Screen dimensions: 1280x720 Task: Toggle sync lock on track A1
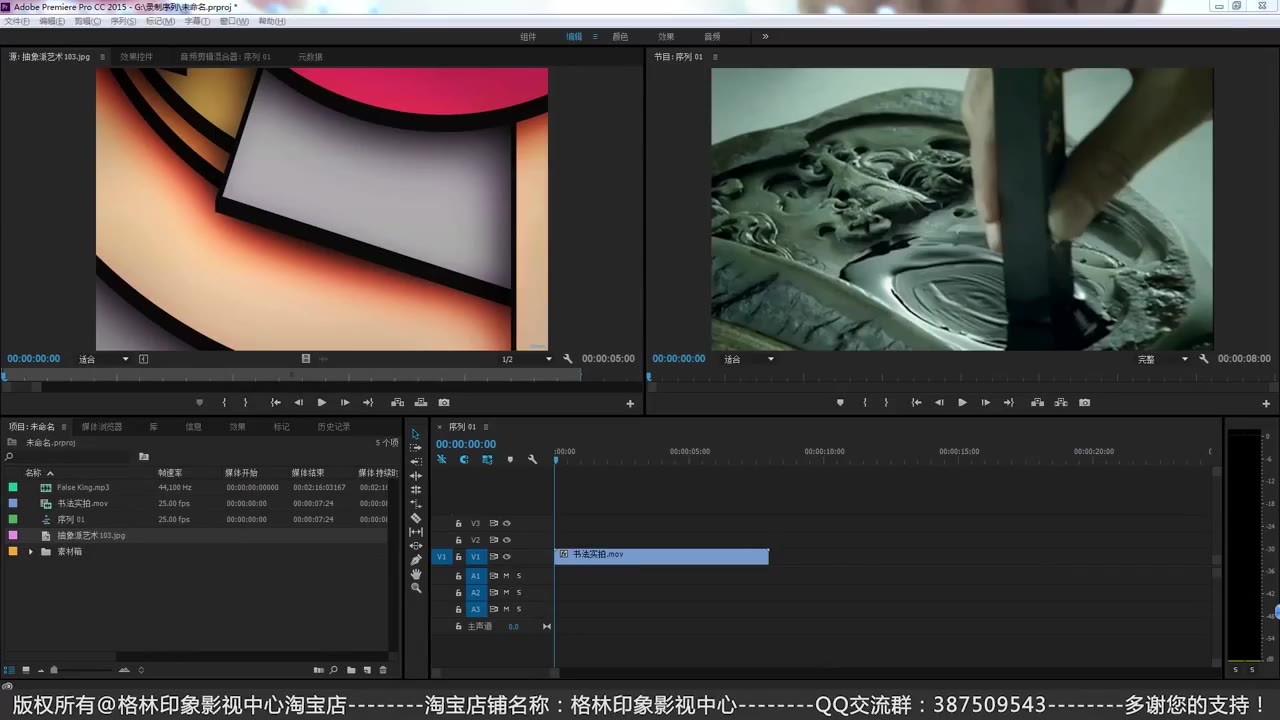(493, 576)
